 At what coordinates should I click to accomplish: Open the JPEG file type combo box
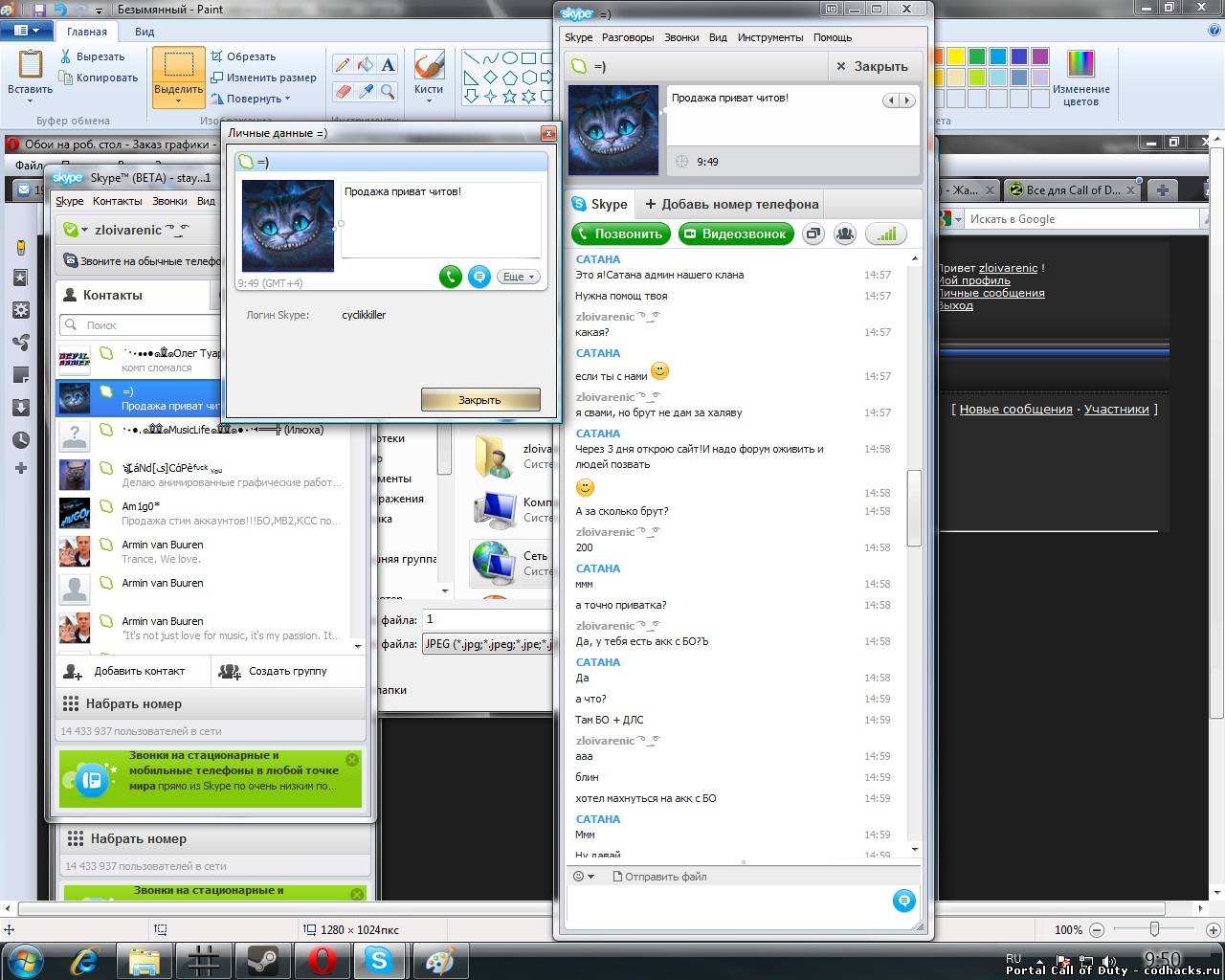coord(486,644)
